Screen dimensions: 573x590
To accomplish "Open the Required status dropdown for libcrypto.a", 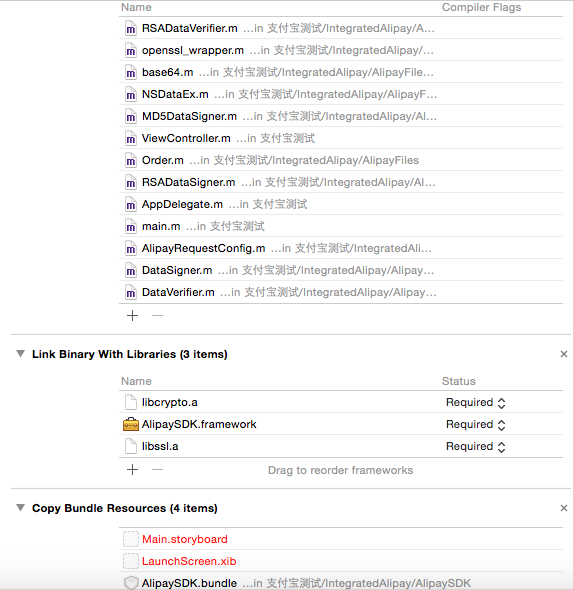I will (x=476, y=403).
